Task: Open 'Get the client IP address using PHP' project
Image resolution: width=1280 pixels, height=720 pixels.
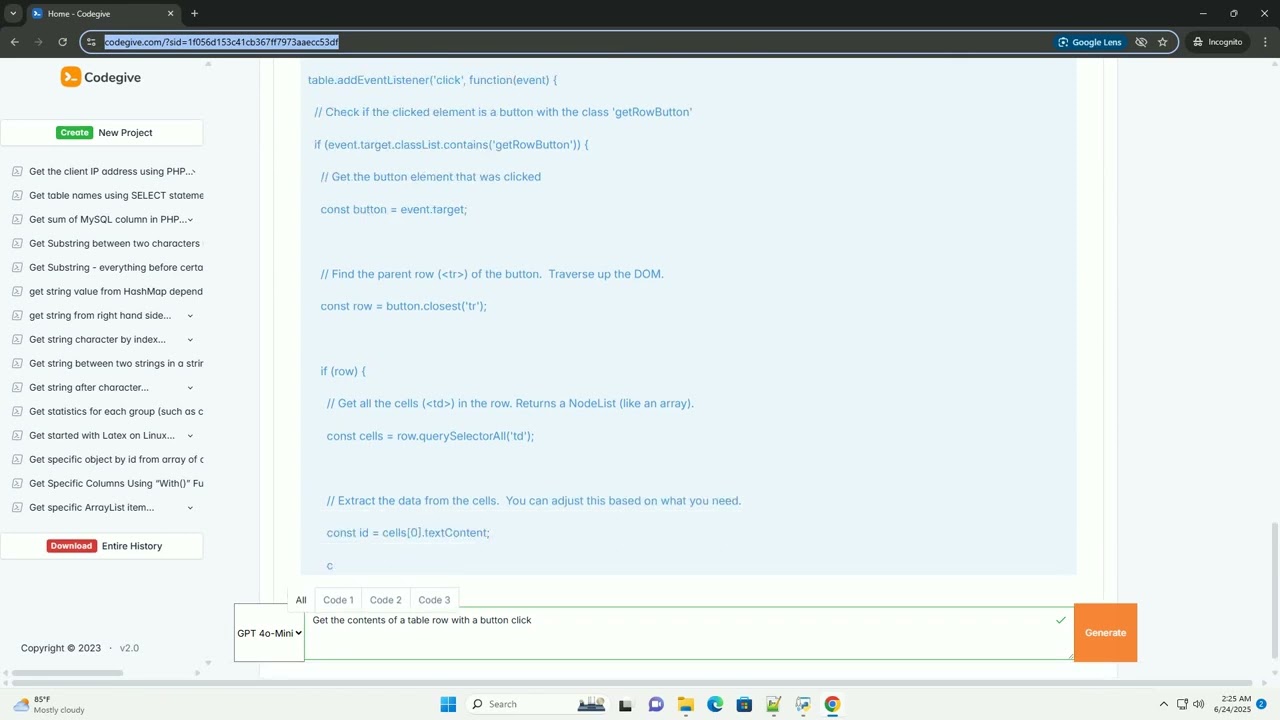Action: click(111, 171)
